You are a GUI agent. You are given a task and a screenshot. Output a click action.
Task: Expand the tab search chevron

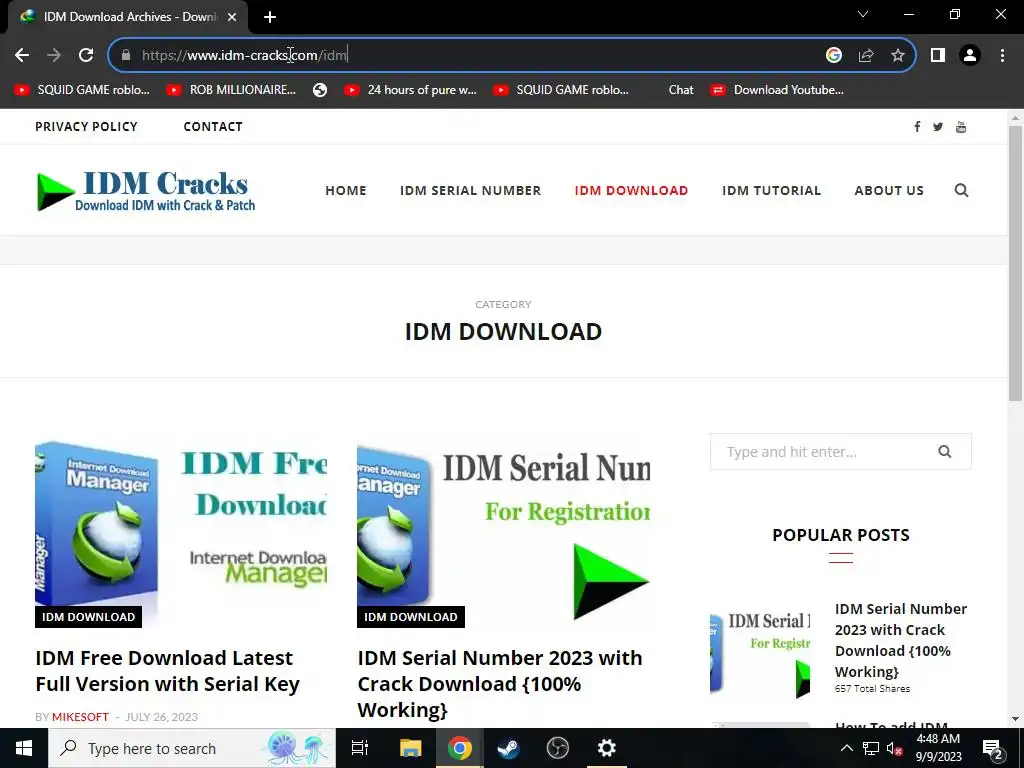[863, 14]
